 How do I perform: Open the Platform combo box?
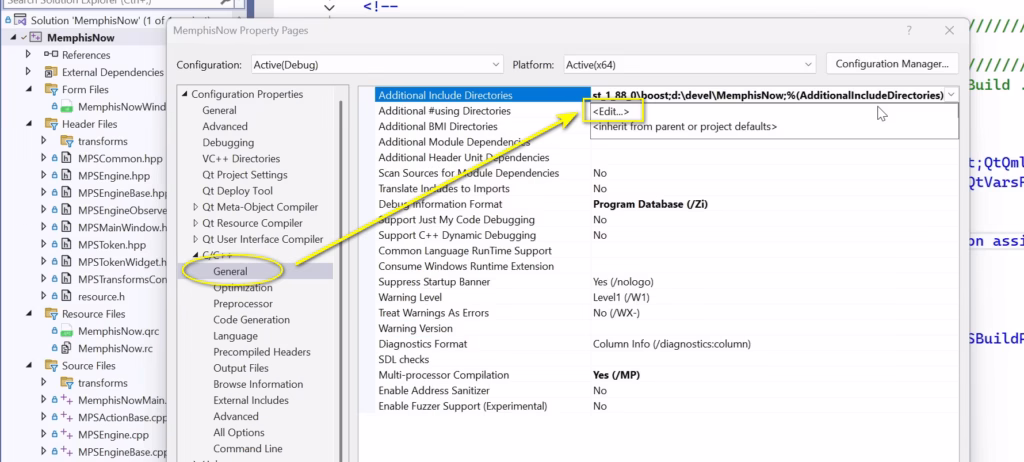(x=689, y=65)
